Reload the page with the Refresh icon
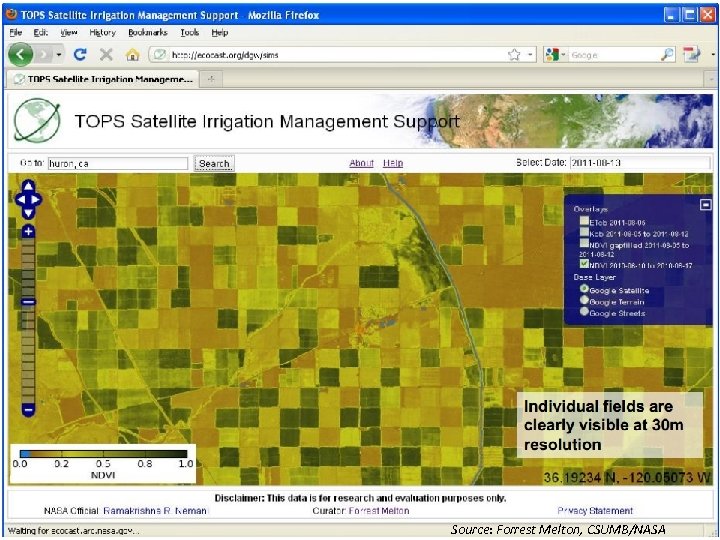This screenshot has width=720, height=540. pos(80,55)
